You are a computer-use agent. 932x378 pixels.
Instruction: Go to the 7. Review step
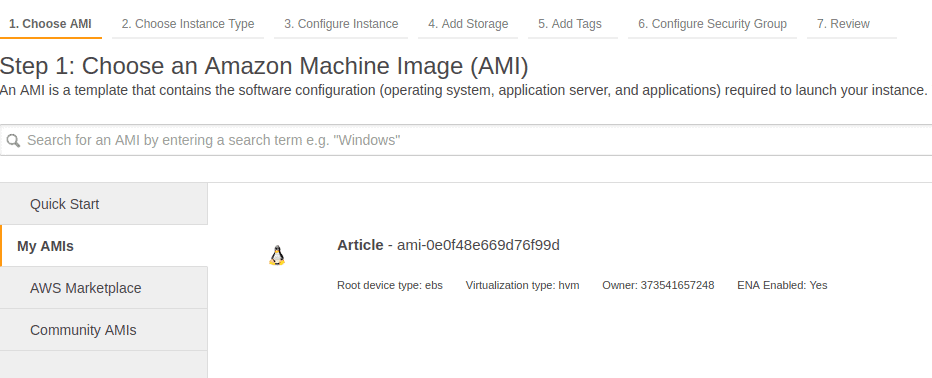click(x=852, y=24)
